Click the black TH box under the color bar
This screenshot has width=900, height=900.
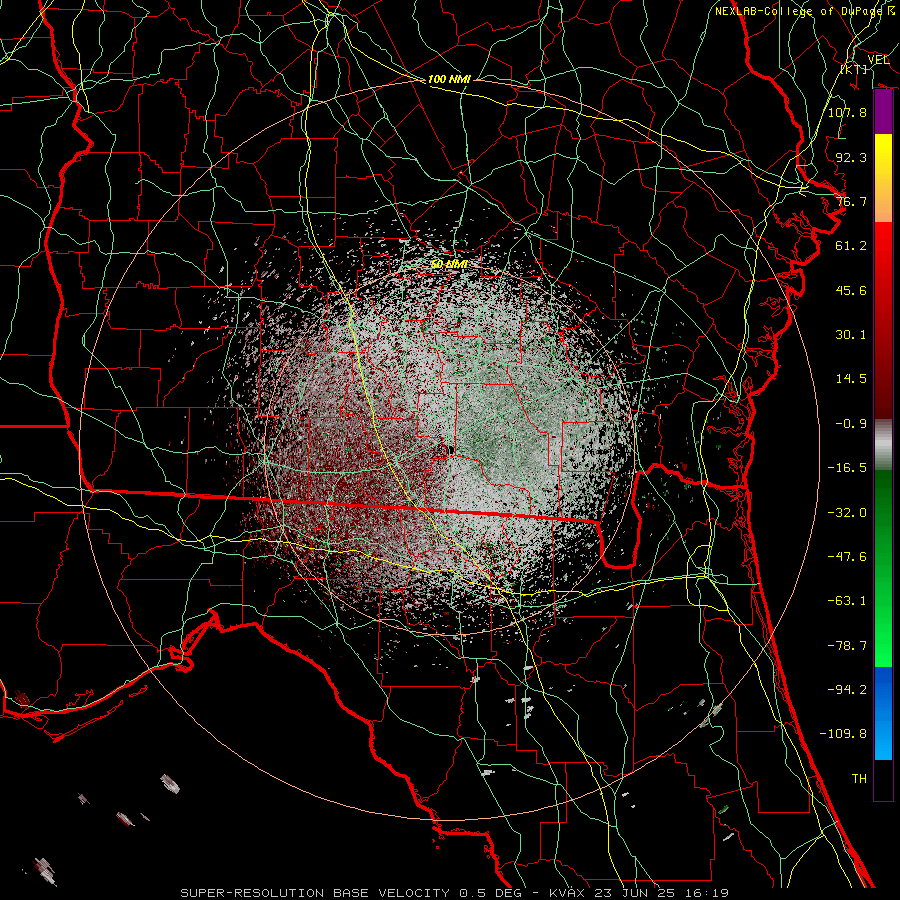(x=883, y=781)
